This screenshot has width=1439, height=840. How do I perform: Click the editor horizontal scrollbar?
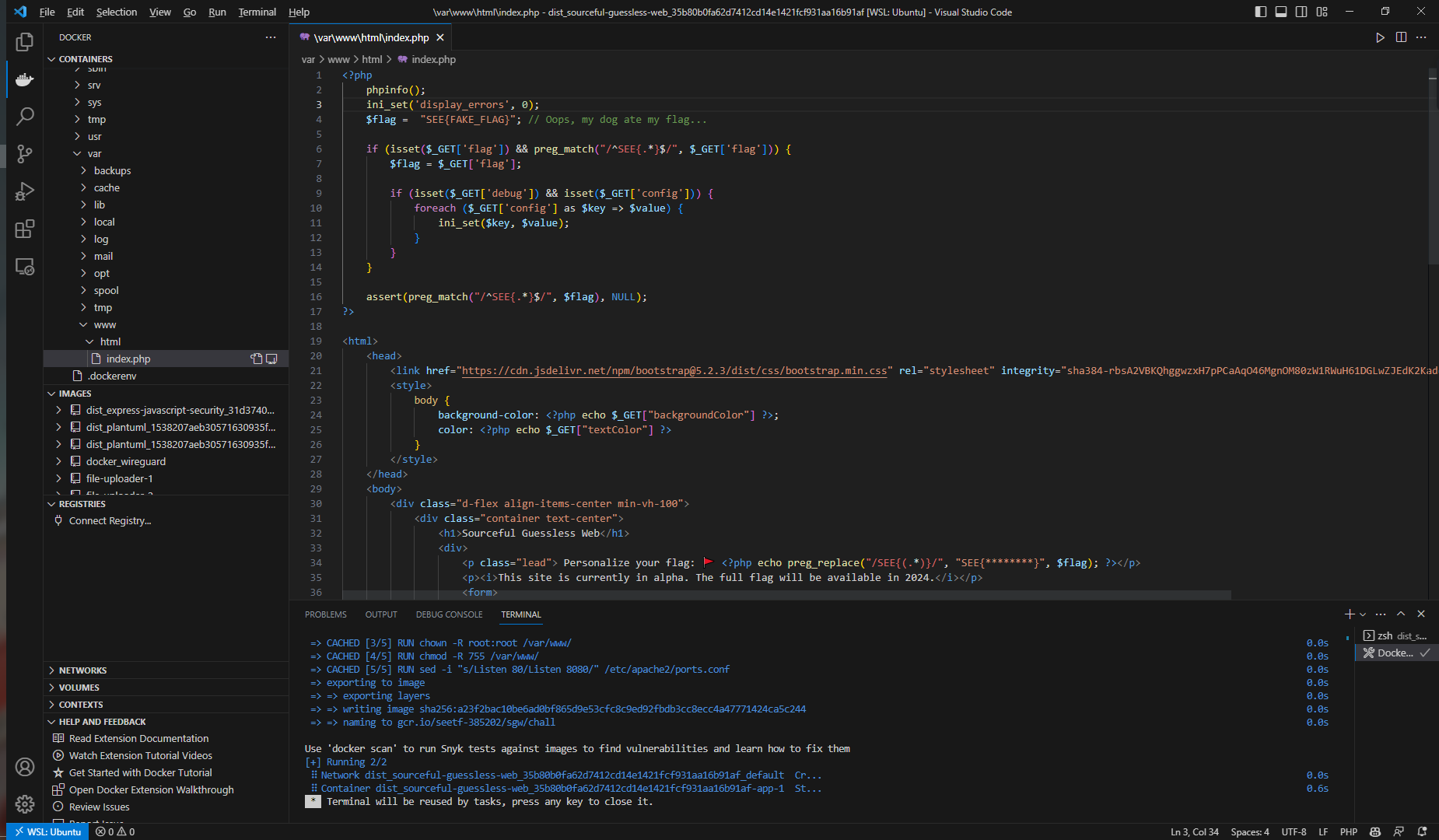[786, 595]
